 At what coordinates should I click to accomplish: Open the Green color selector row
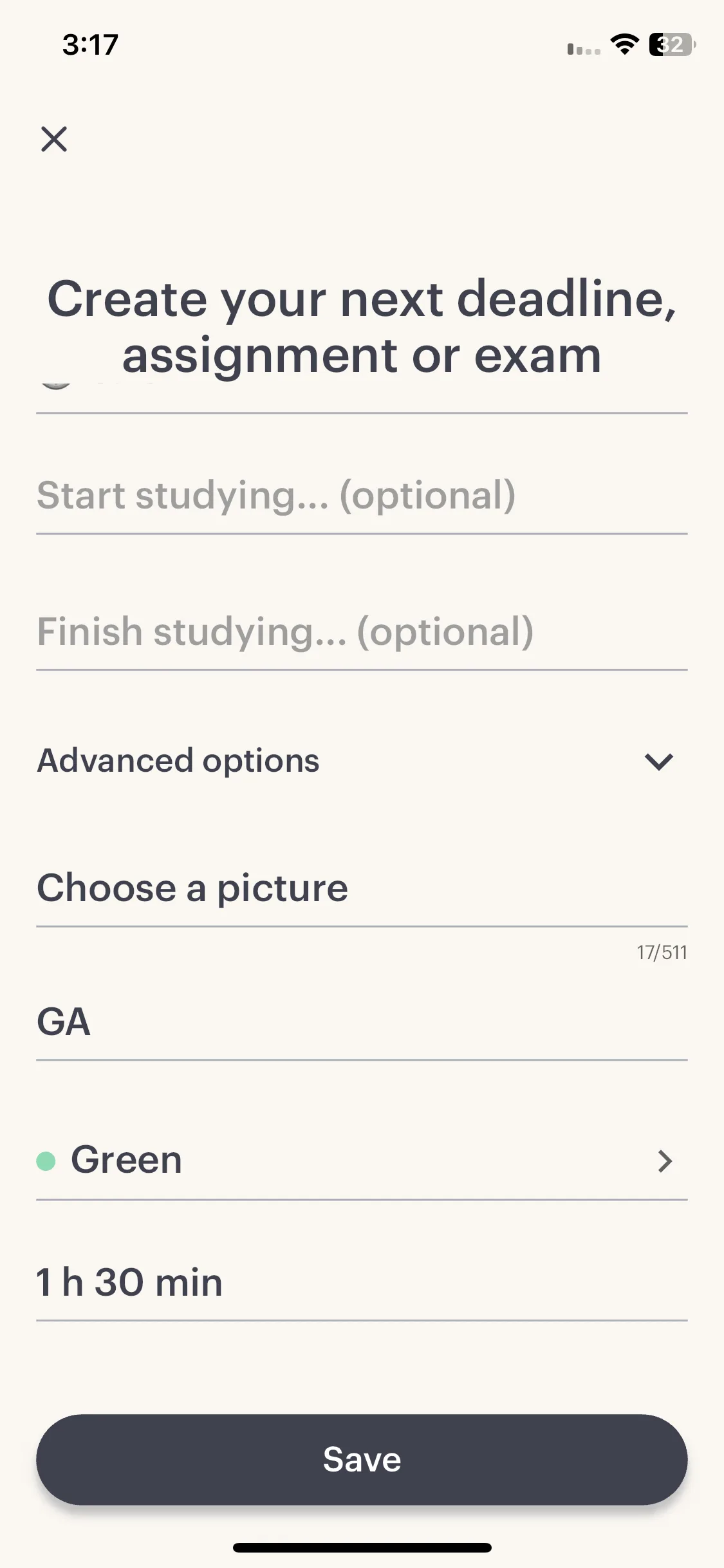(x=362, y=1161)
